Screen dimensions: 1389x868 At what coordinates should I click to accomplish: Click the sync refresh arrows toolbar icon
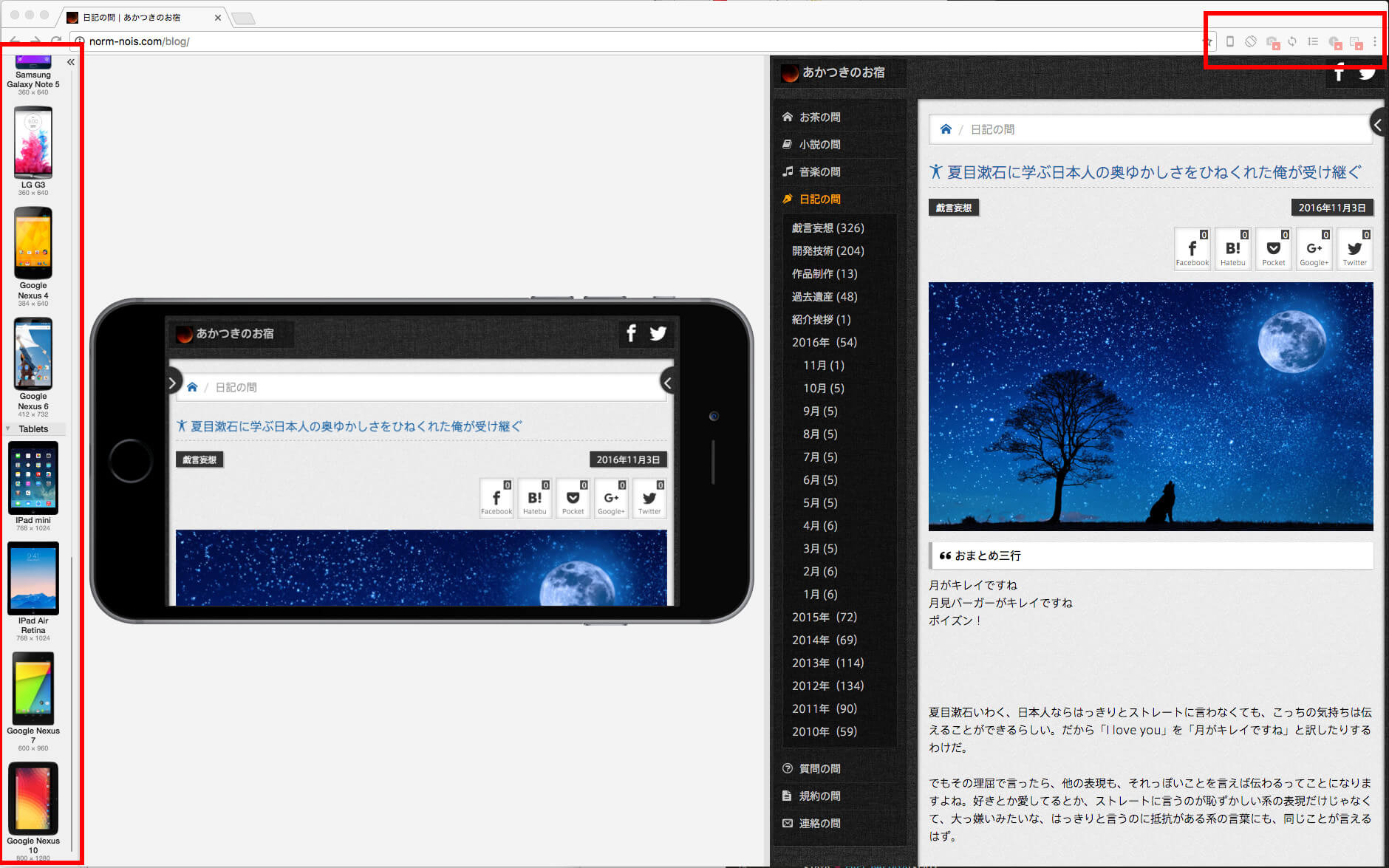click(1292, 41)
